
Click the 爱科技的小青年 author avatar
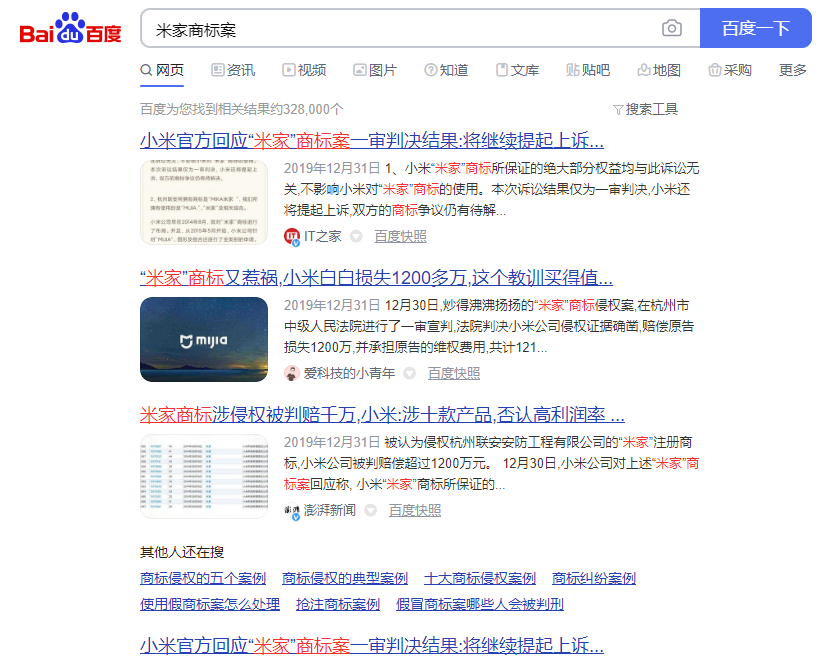click(292, 373)
